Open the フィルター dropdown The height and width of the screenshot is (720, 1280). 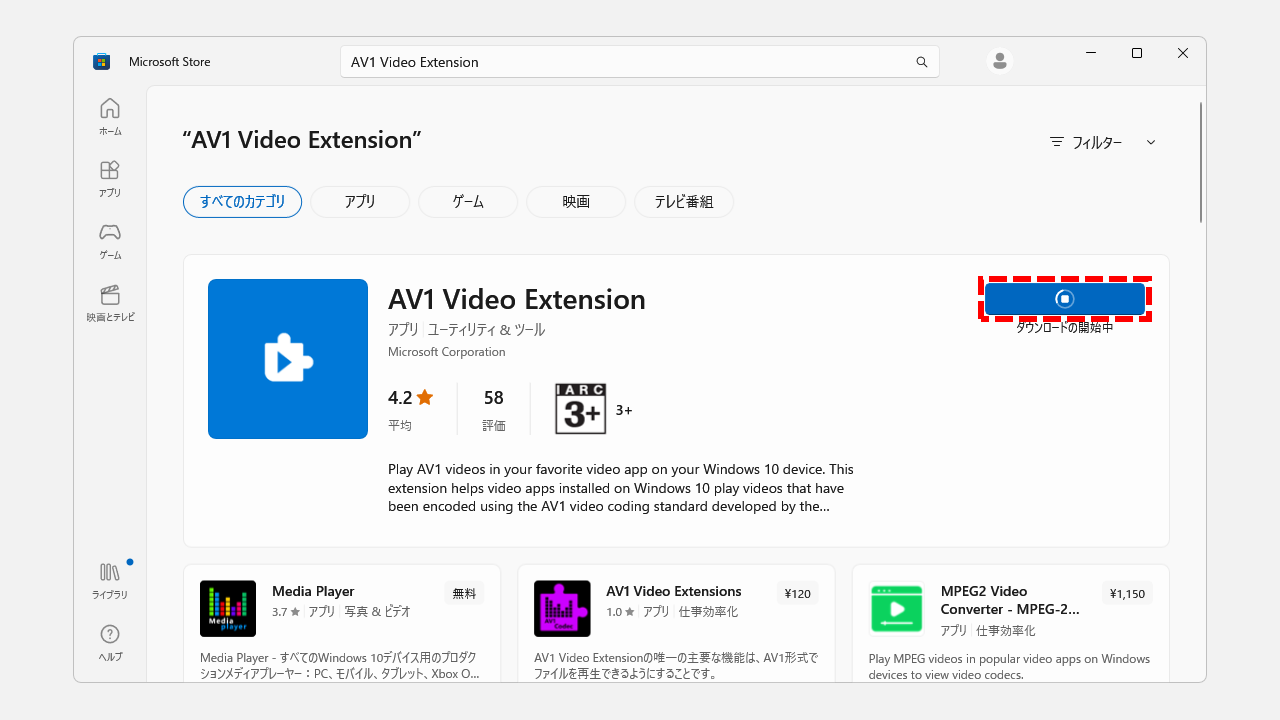pos(1090,142)
